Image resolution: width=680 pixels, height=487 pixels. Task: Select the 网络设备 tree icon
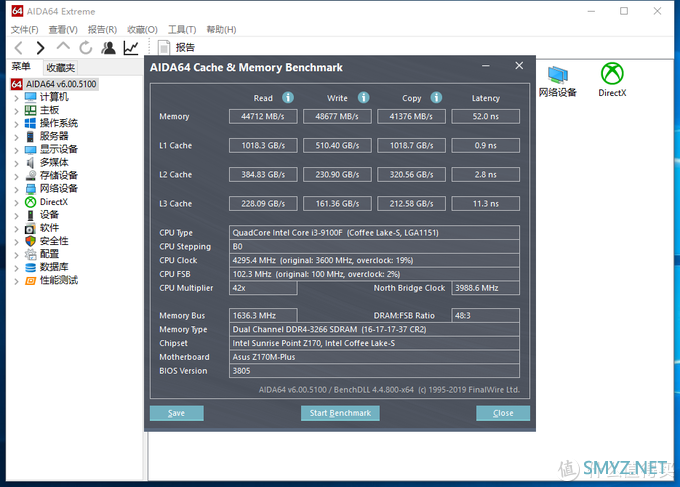(x=30, y=189)
